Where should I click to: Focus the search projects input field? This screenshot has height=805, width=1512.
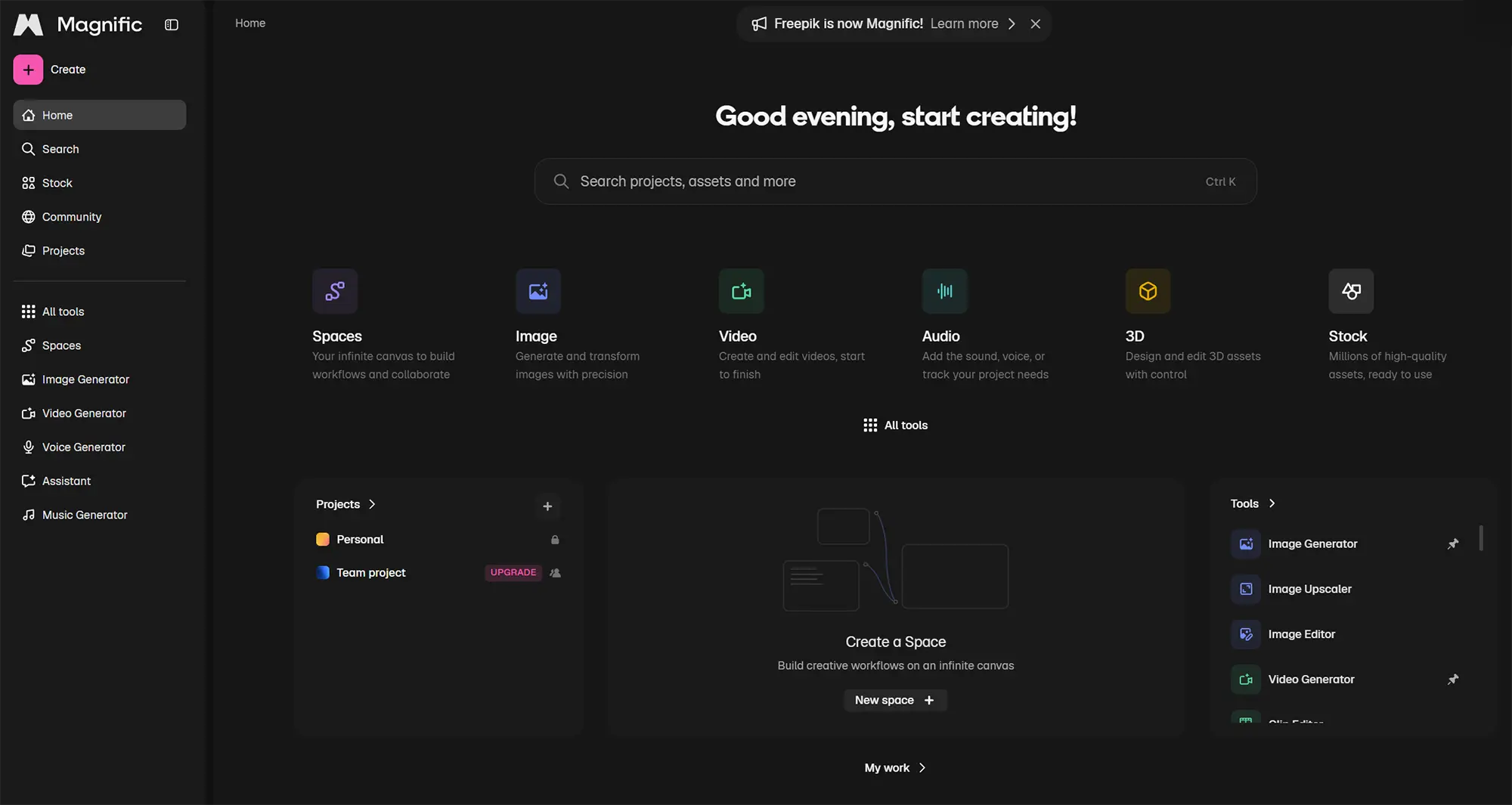(x=885, y=181)
